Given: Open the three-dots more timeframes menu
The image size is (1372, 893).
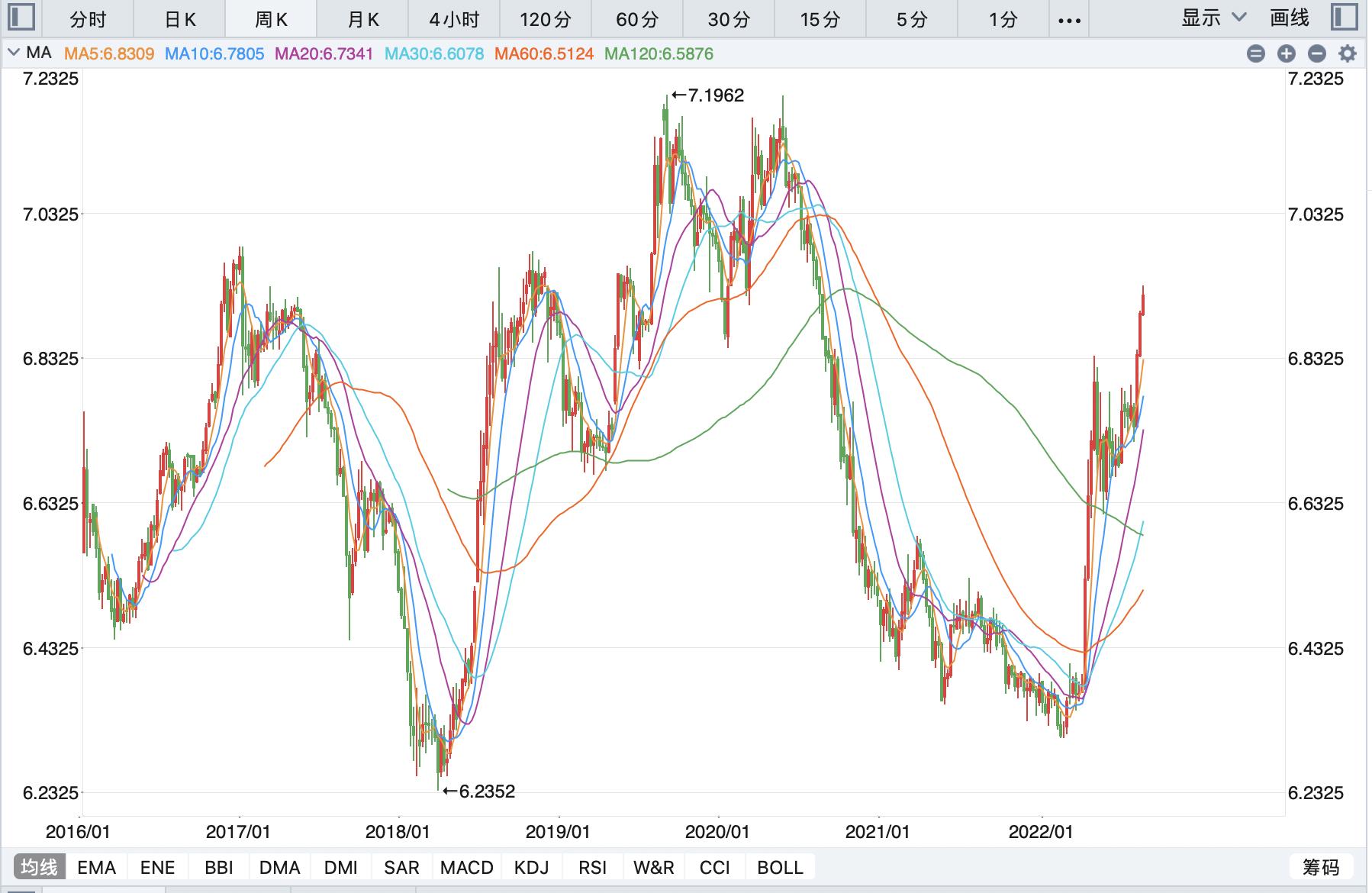Looking at the screenshot, I should click(1070, 19).
